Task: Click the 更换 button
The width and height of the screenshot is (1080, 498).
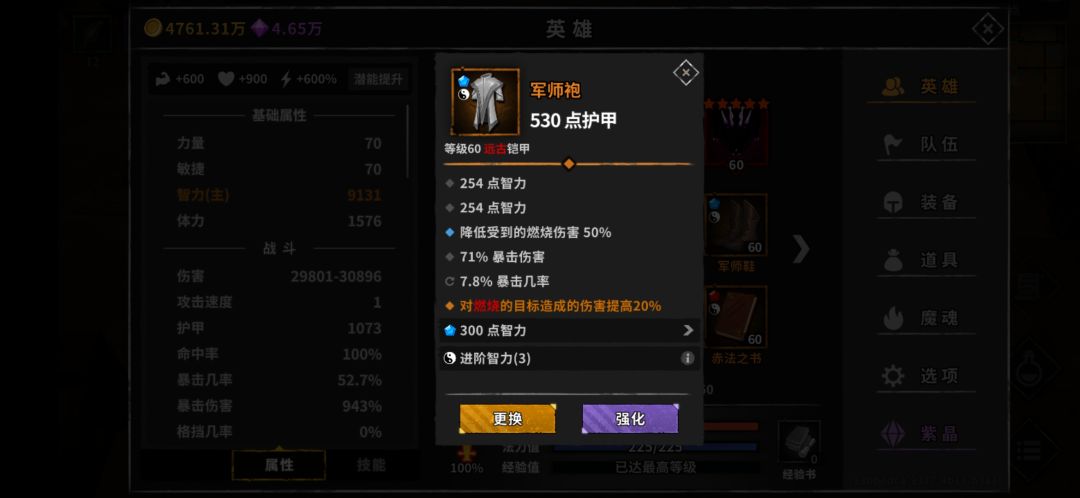Action: (x=508, y=419)
